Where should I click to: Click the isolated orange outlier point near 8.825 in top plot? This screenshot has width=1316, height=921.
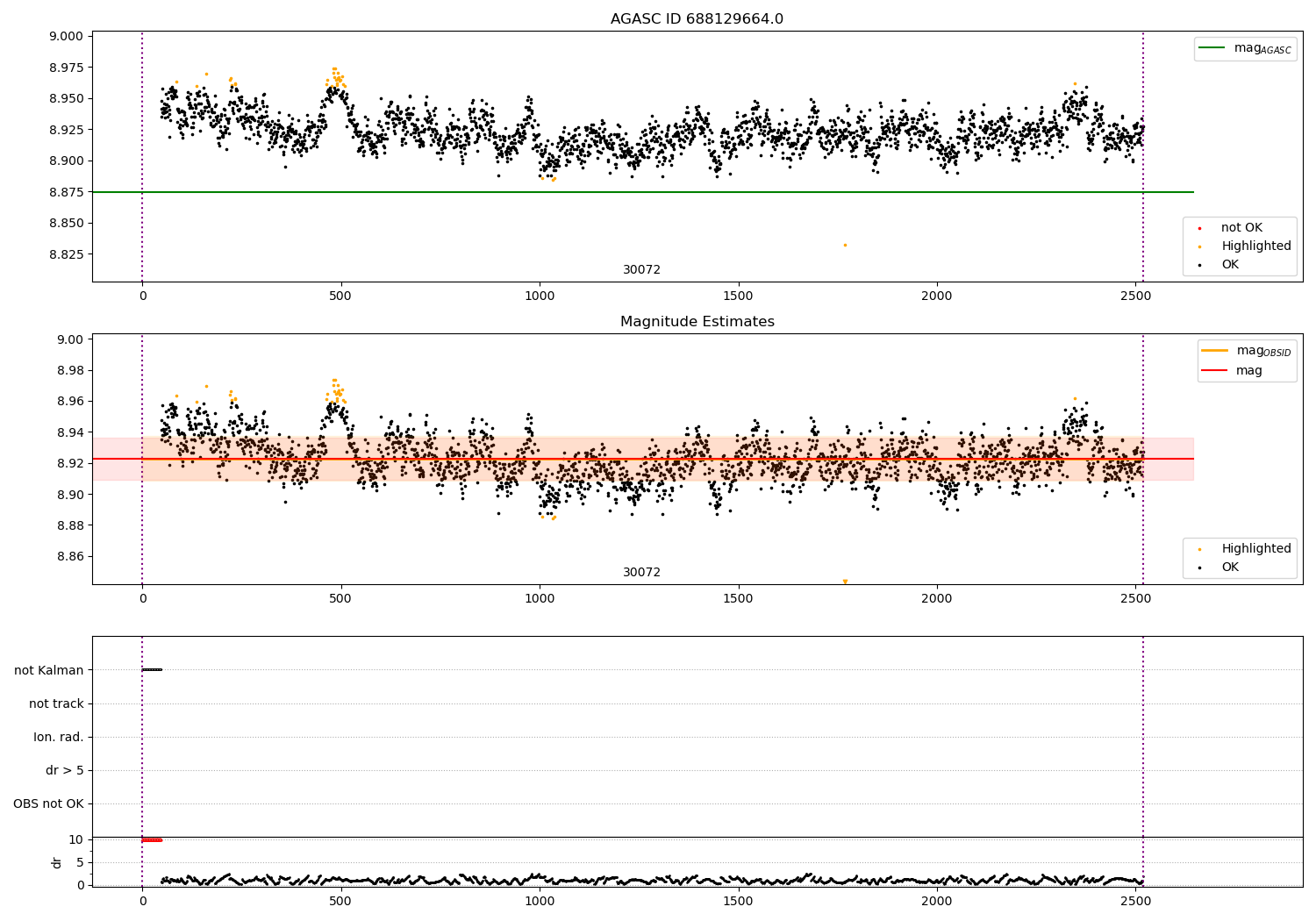[x=845, y=245]
